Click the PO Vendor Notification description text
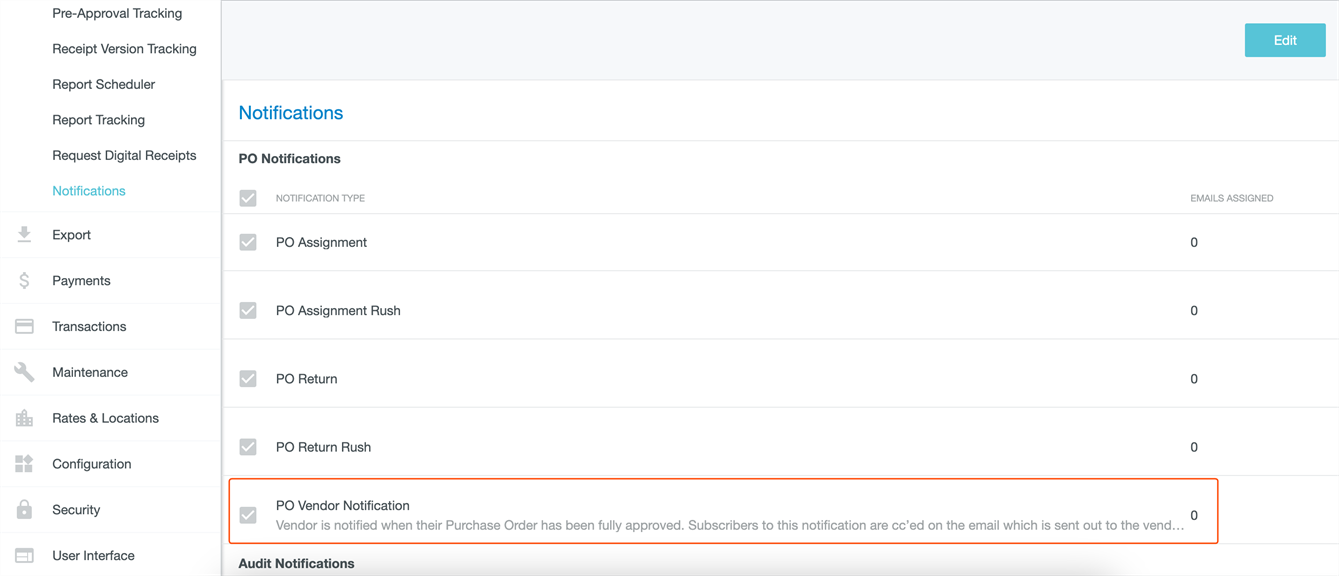1339x576 pixels. pyautogui.click(x=730, y=525)
